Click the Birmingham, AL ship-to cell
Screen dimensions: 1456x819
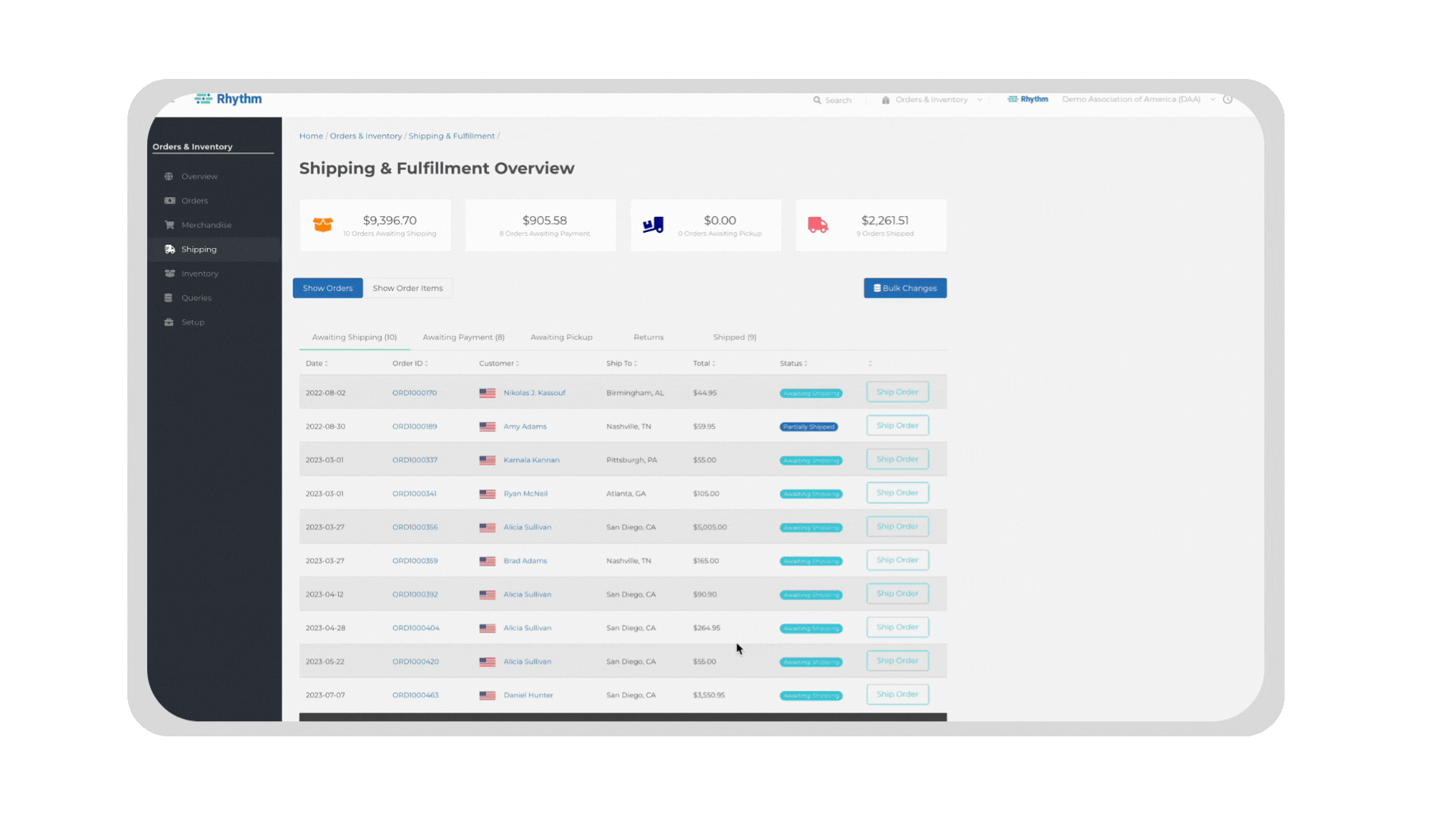635,393
